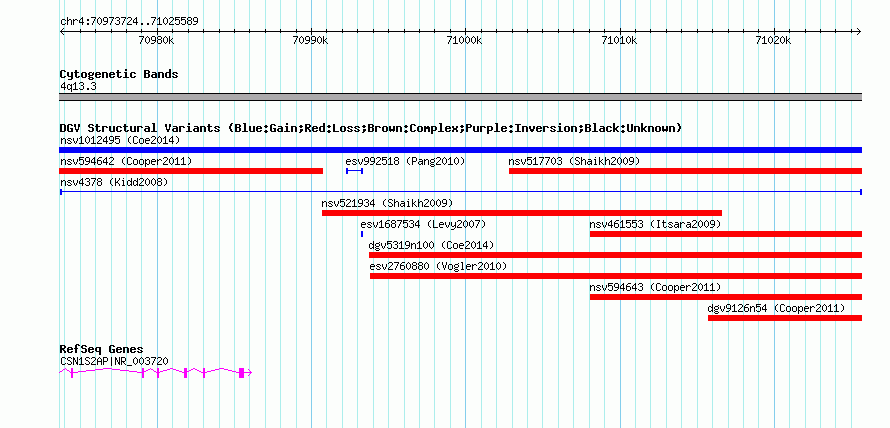The image size is (890, 428).
Task: Click the 4q13.3 band label
Action: pos(78,86)
